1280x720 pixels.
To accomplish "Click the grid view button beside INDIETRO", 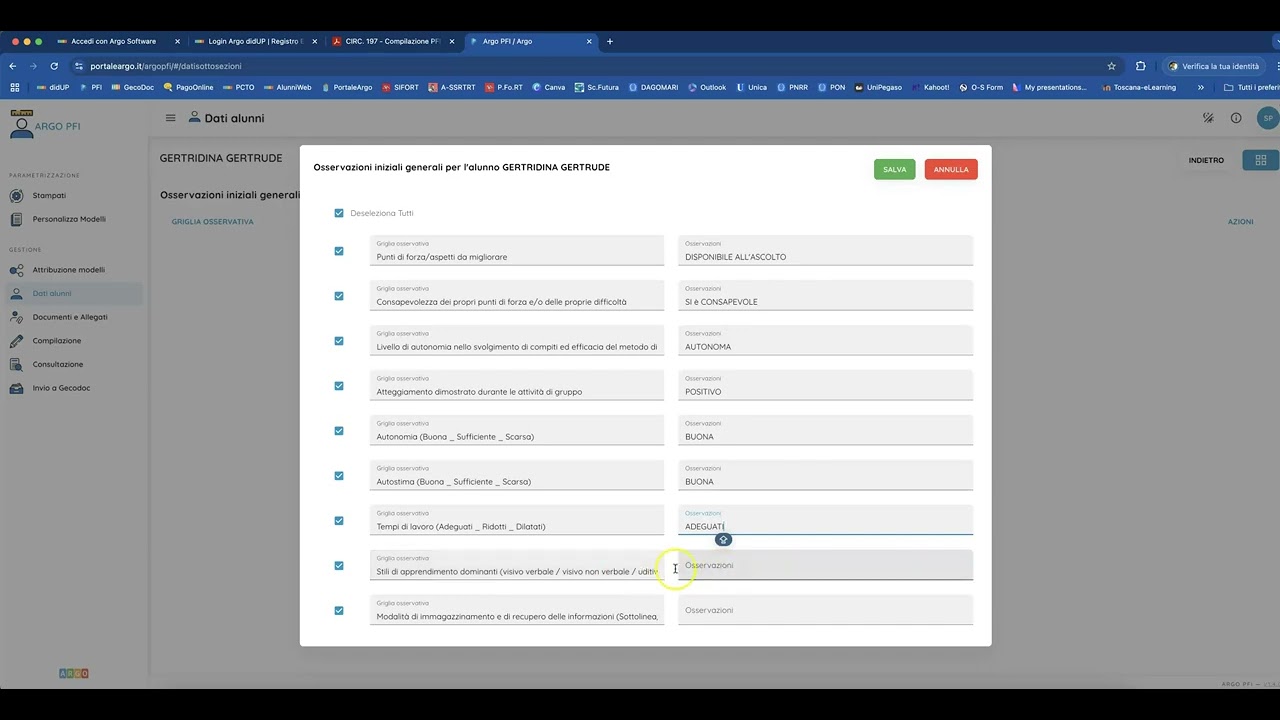I will pyautogui.click(x=1260, y=160).
